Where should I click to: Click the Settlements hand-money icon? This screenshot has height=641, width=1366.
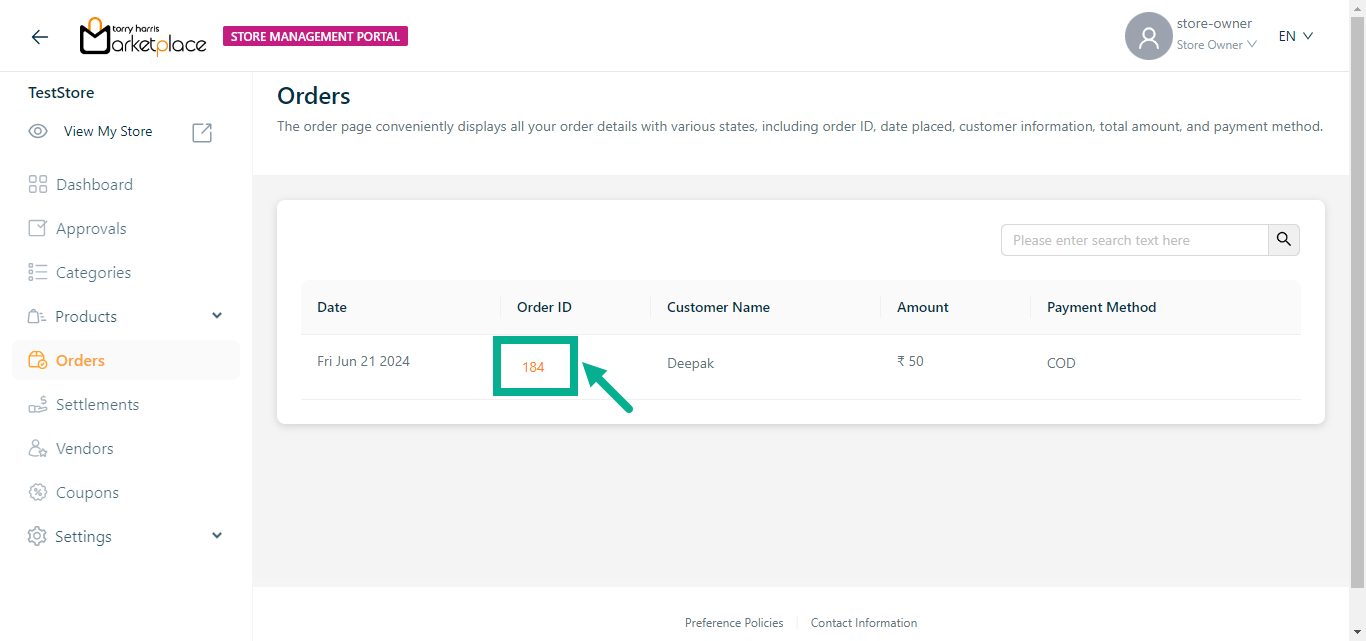[38, 404]
